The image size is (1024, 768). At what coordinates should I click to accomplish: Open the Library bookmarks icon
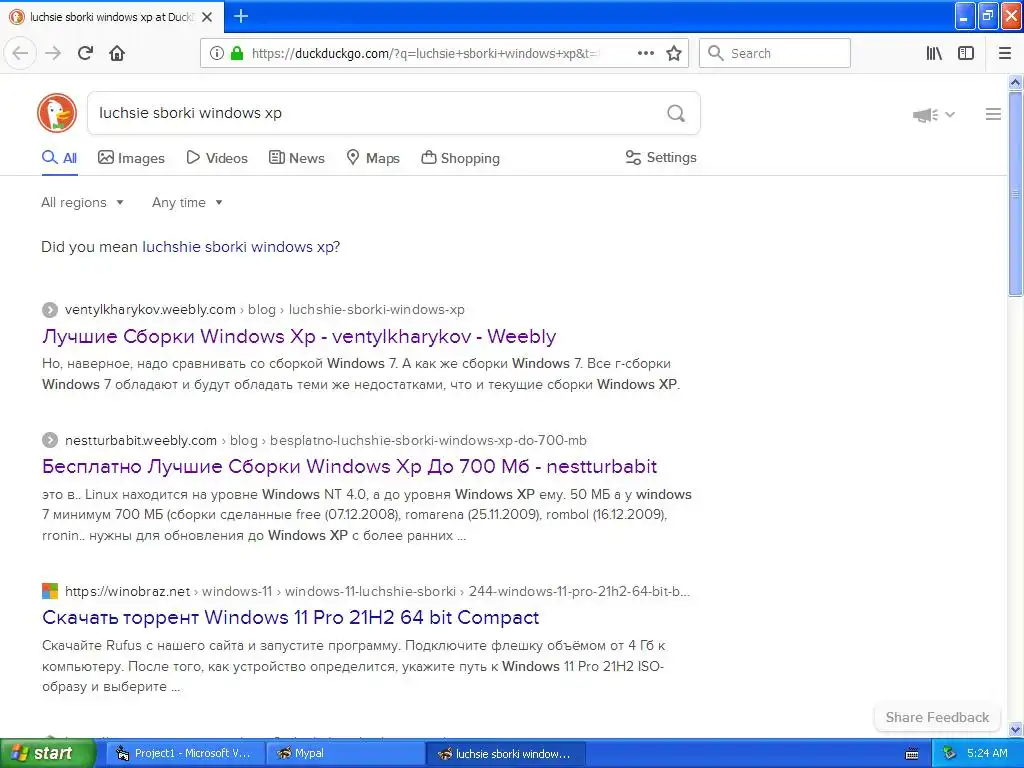934,53
